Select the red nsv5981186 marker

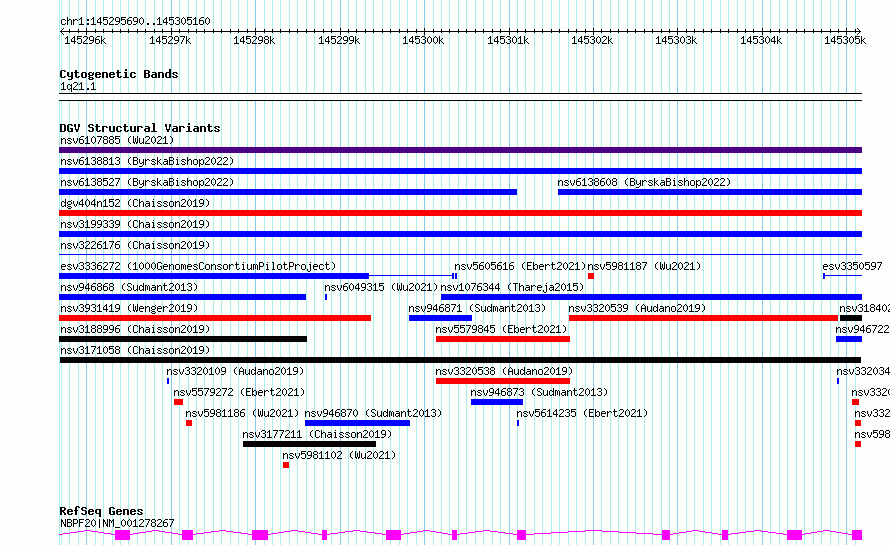189,423
